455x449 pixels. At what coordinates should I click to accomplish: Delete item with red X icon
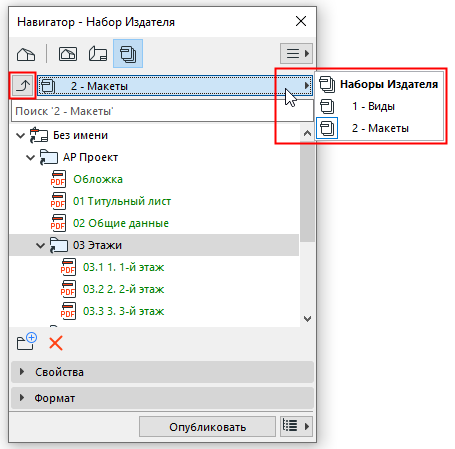point(56,343)
